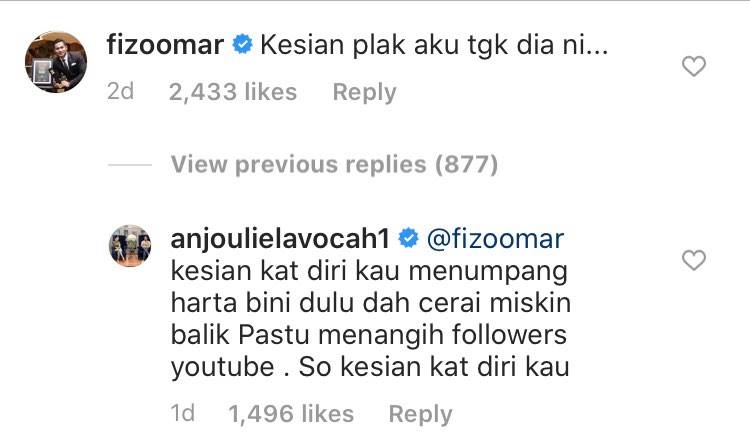Select the reply text starting 'kesian kat diri kau menumpang'
750x442 pixels.
(x=371, y=319)
